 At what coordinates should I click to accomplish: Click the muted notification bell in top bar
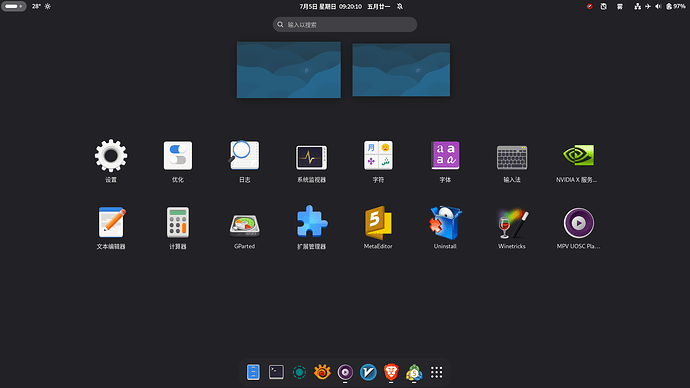[x=400, y=6]
